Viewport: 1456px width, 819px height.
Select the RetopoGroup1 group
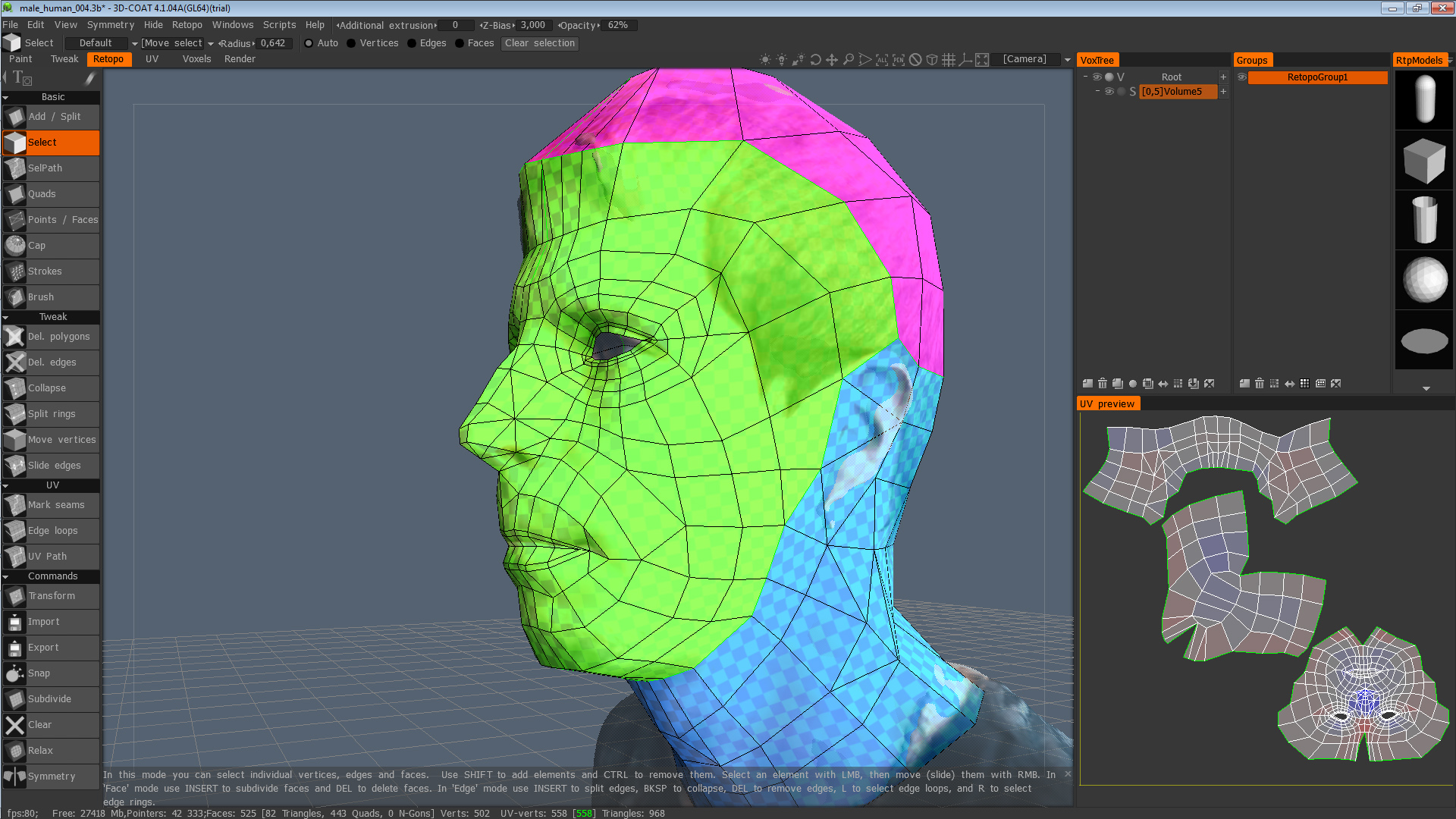tap(1317, 77)
